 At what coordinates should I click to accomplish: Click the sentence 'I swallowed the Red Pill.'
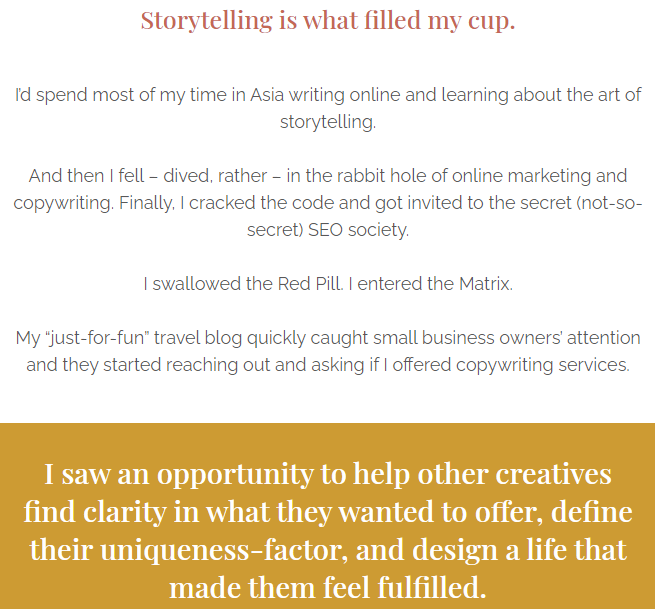click(243, 284)
